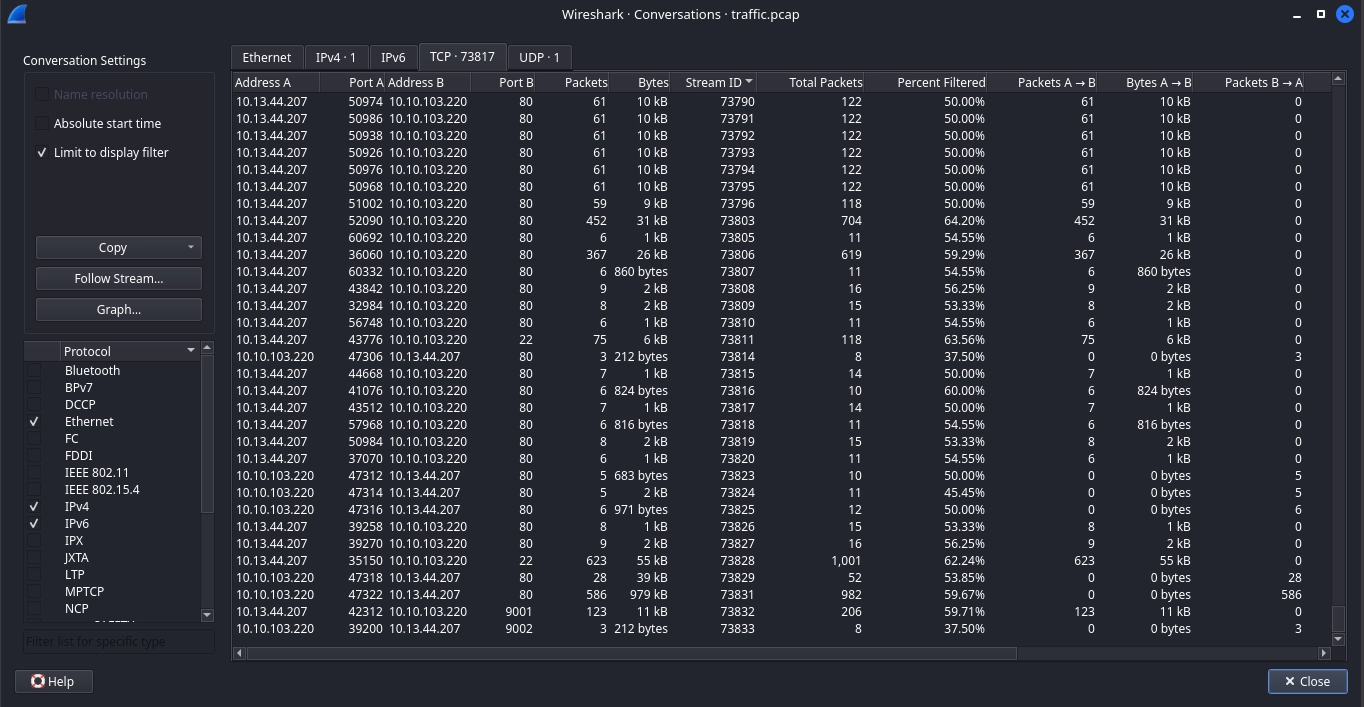
Task: Click the filter list input field
Action: pos(118,641)
